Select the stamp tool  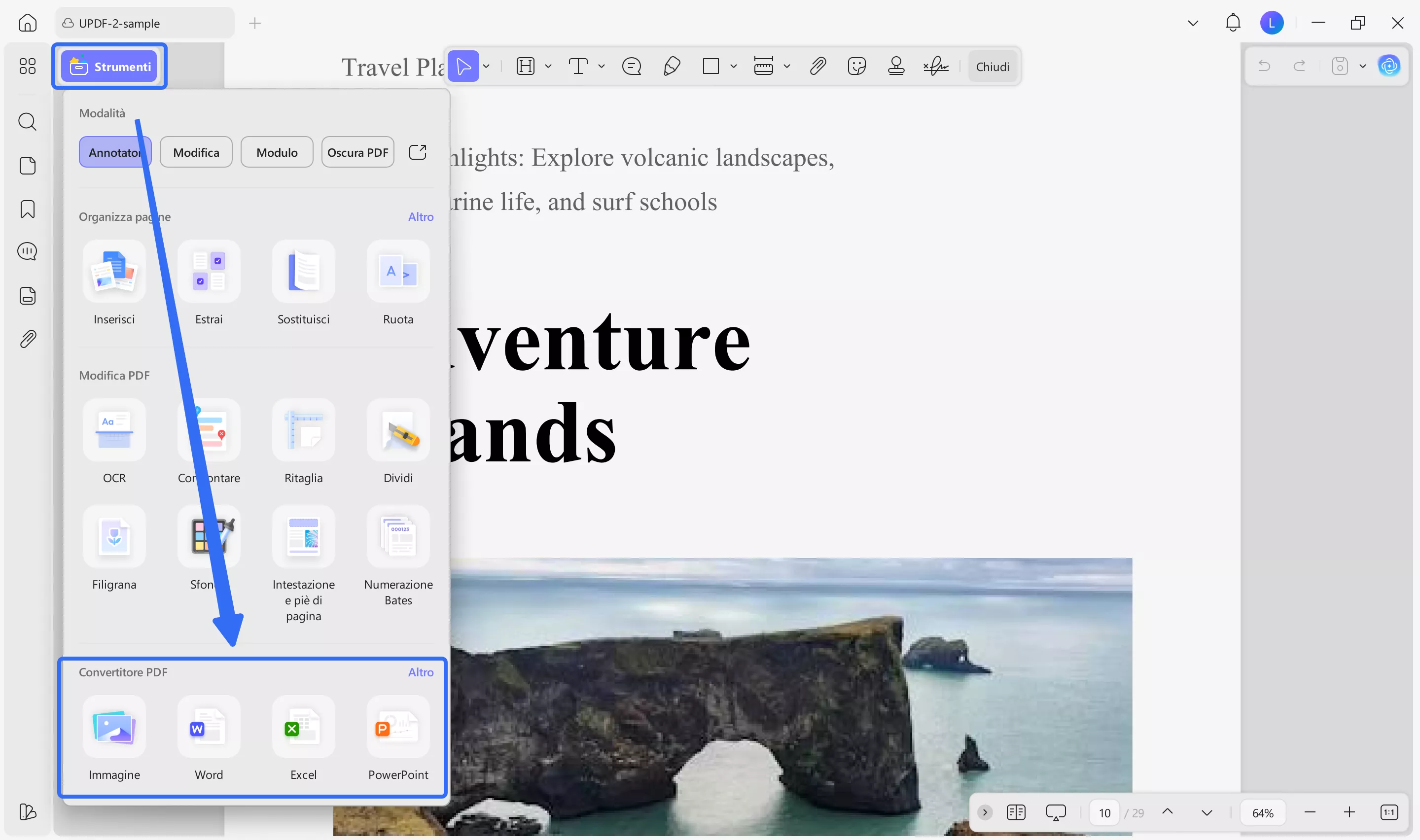point(896,66)
